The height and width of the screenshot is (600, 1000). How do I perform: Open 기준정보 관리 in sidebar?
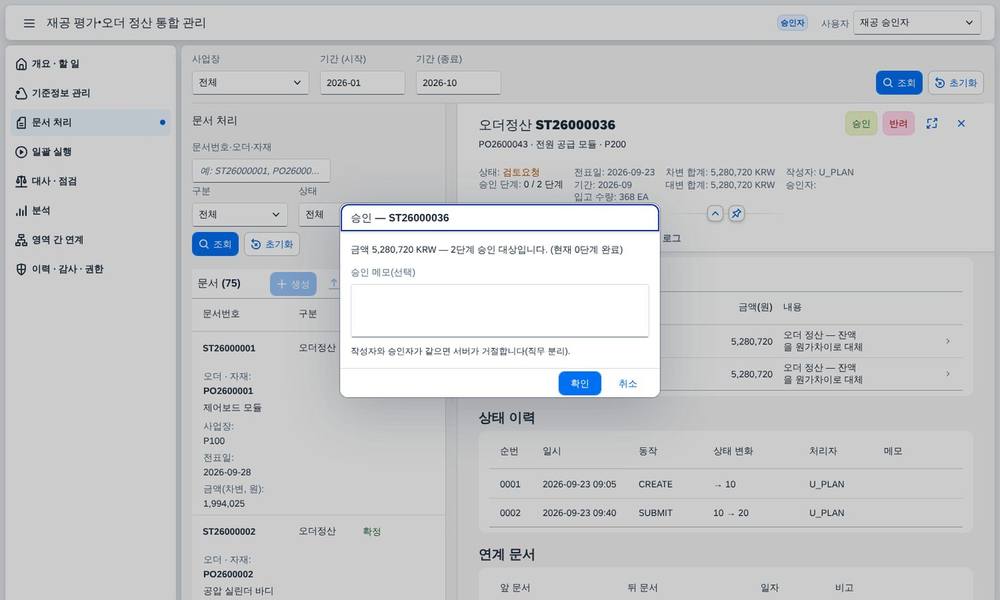click(x=91, y=93)
